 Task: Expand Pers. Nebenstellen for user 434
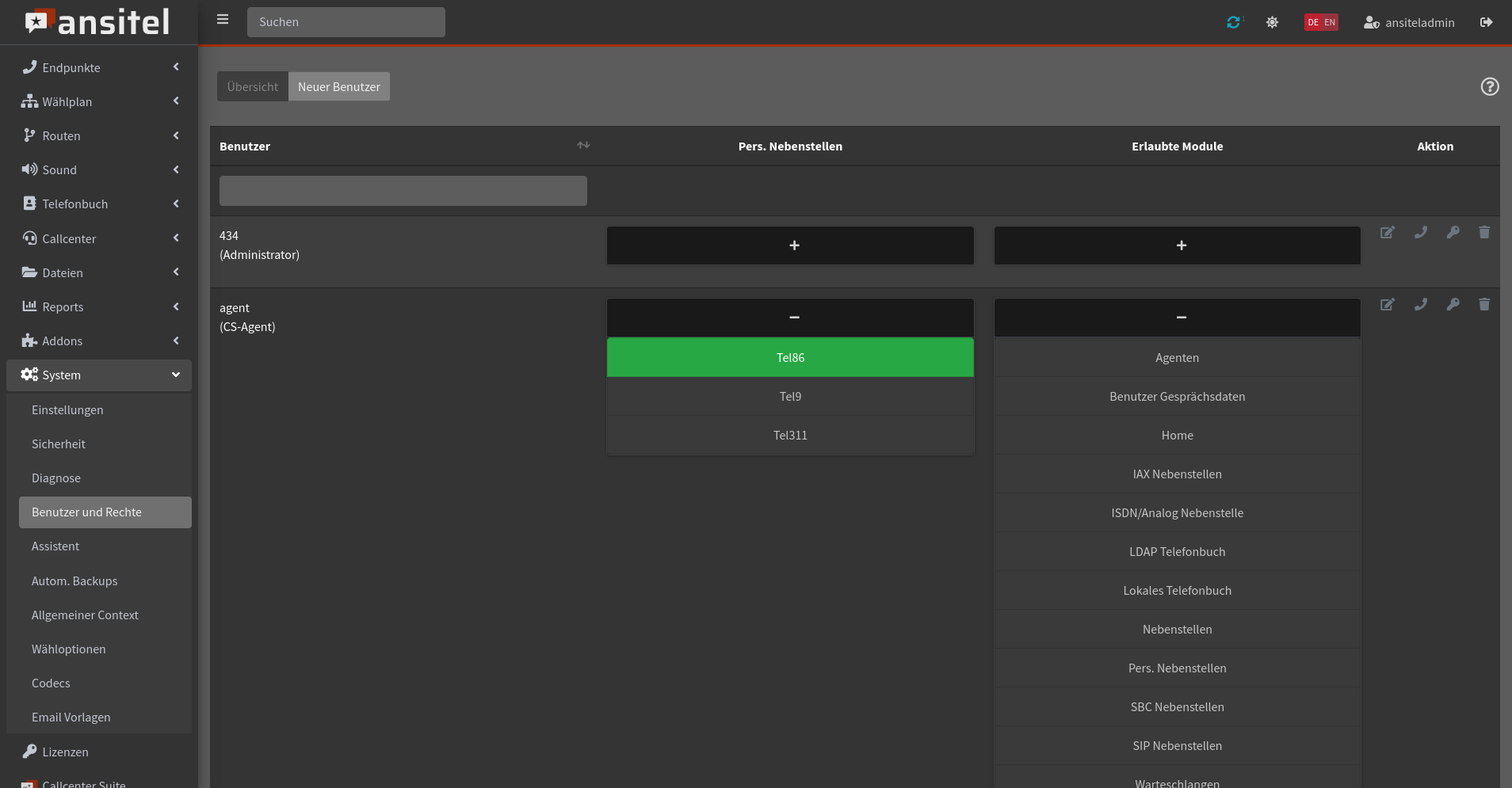point(789,246)
